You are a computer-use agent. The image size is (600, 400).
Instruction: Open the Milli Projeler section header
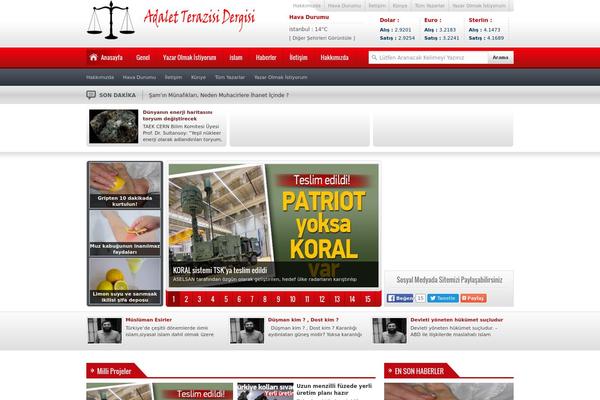[114, 371]
